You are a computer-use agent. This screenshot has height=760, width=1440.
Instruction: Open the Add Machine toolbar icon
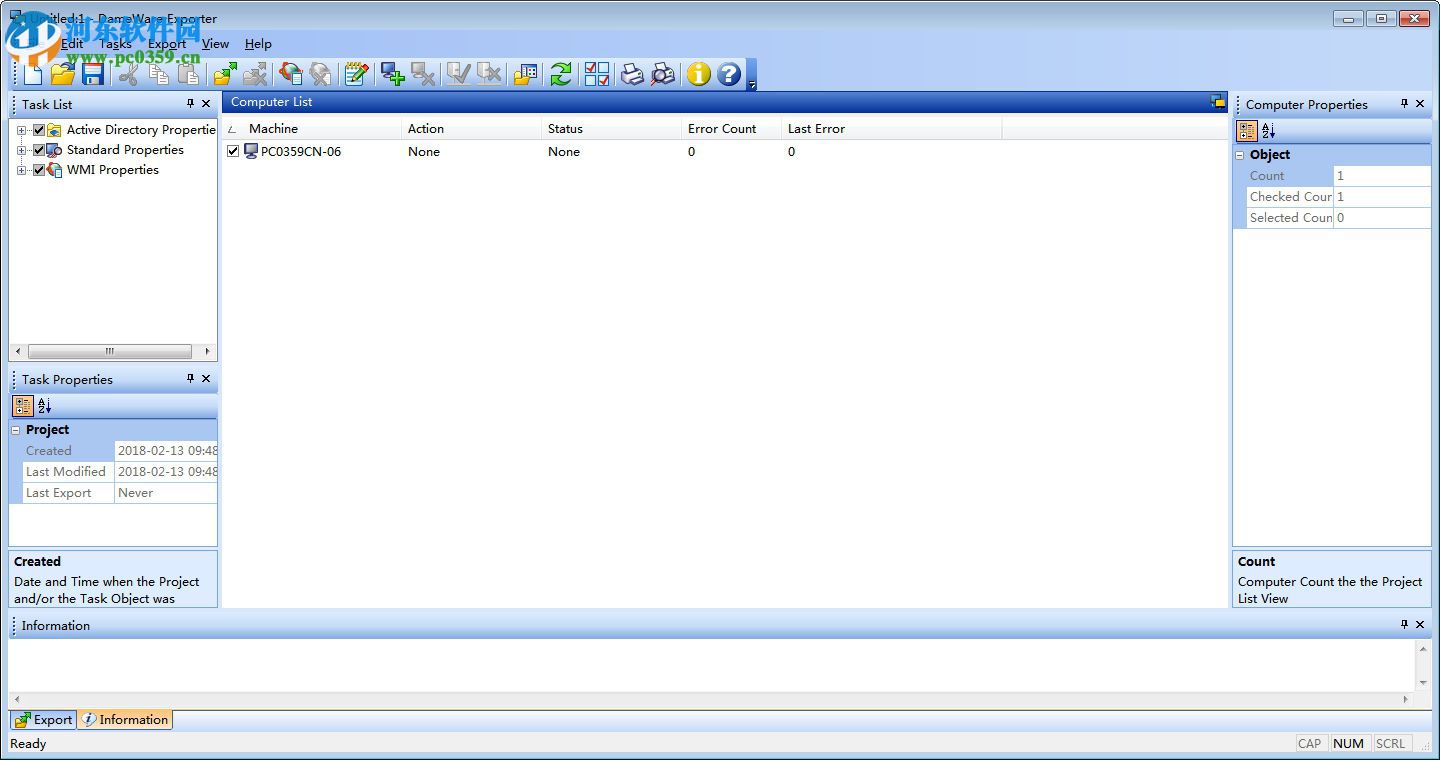[392, 74]
